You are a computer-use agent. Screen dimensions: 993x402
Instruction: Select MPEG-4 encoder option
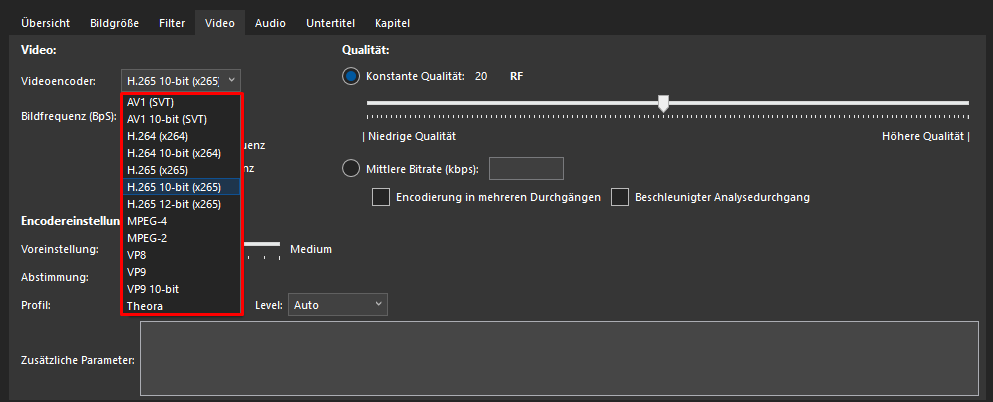pyautogui.click(x=180, y=222)
